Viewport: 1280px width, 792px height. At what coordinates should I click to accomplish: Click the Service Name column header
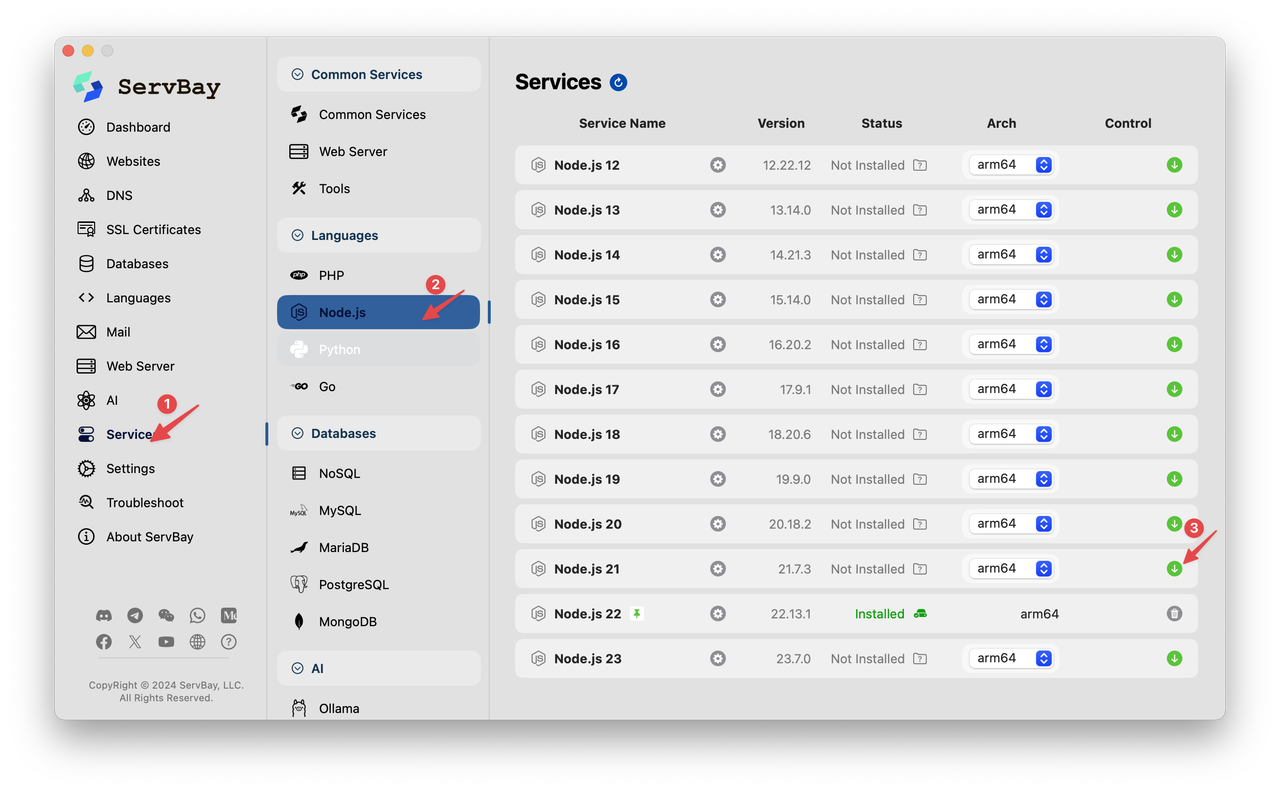(622, 123)
